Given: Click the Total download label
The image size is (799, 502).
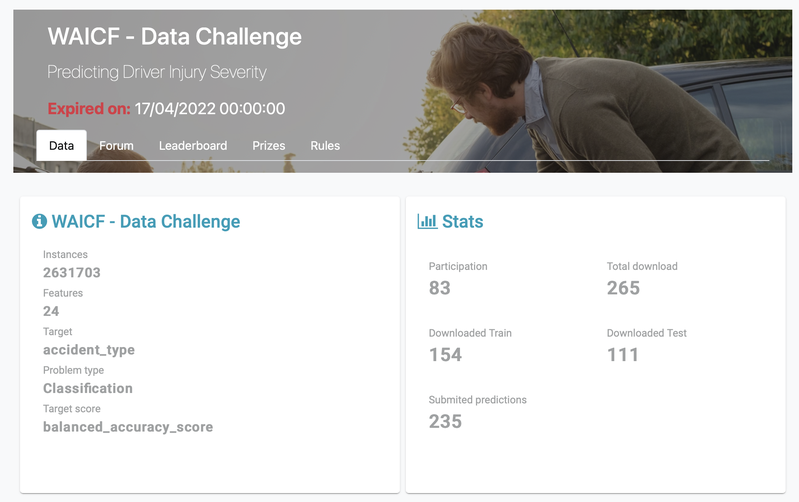Looking at the screenshot, I should click(x=642, y=266).
